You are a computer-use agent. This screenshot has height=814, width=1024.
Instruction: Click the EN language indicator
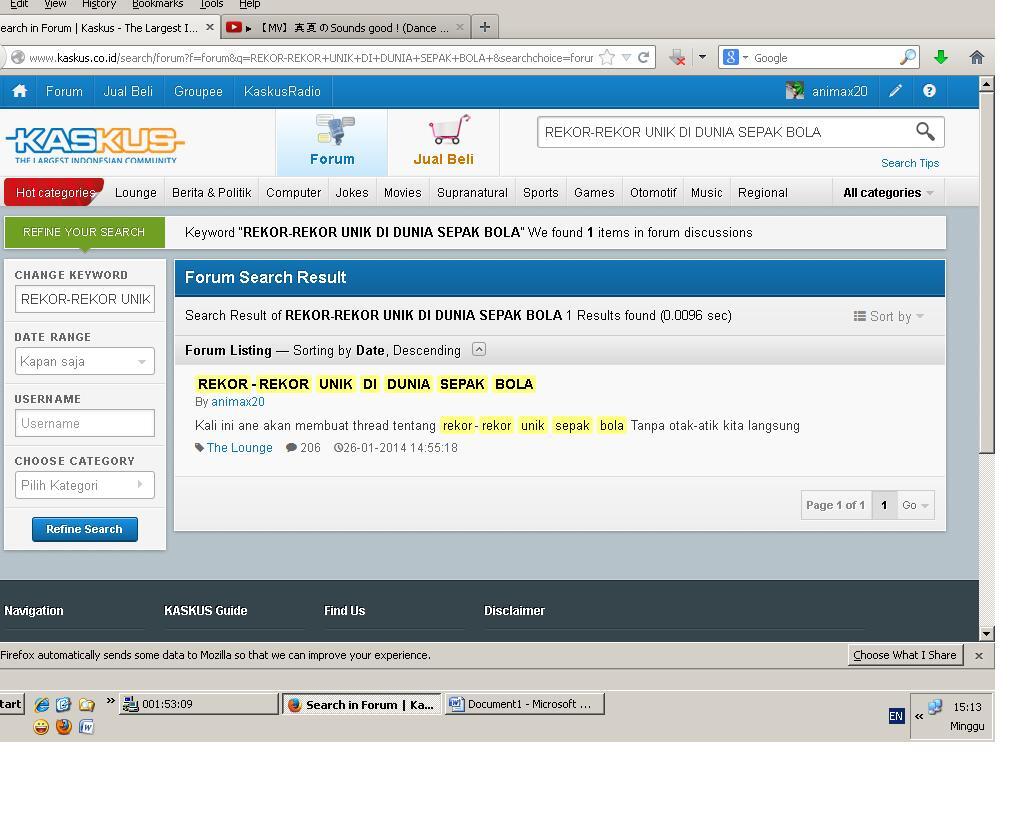click(896, 716)
